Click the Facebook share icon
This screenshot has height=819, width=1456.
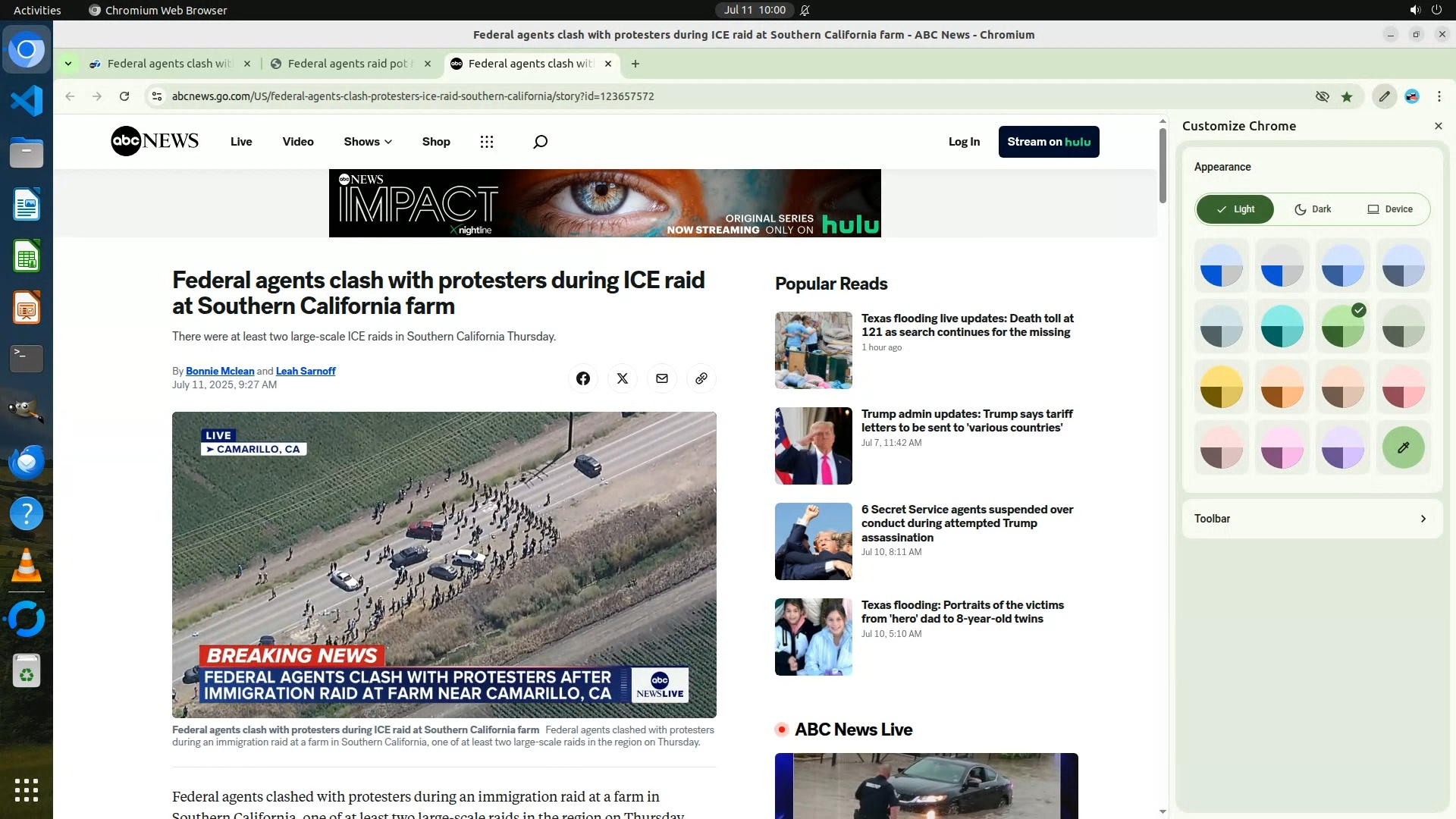(x=582, y=378)
